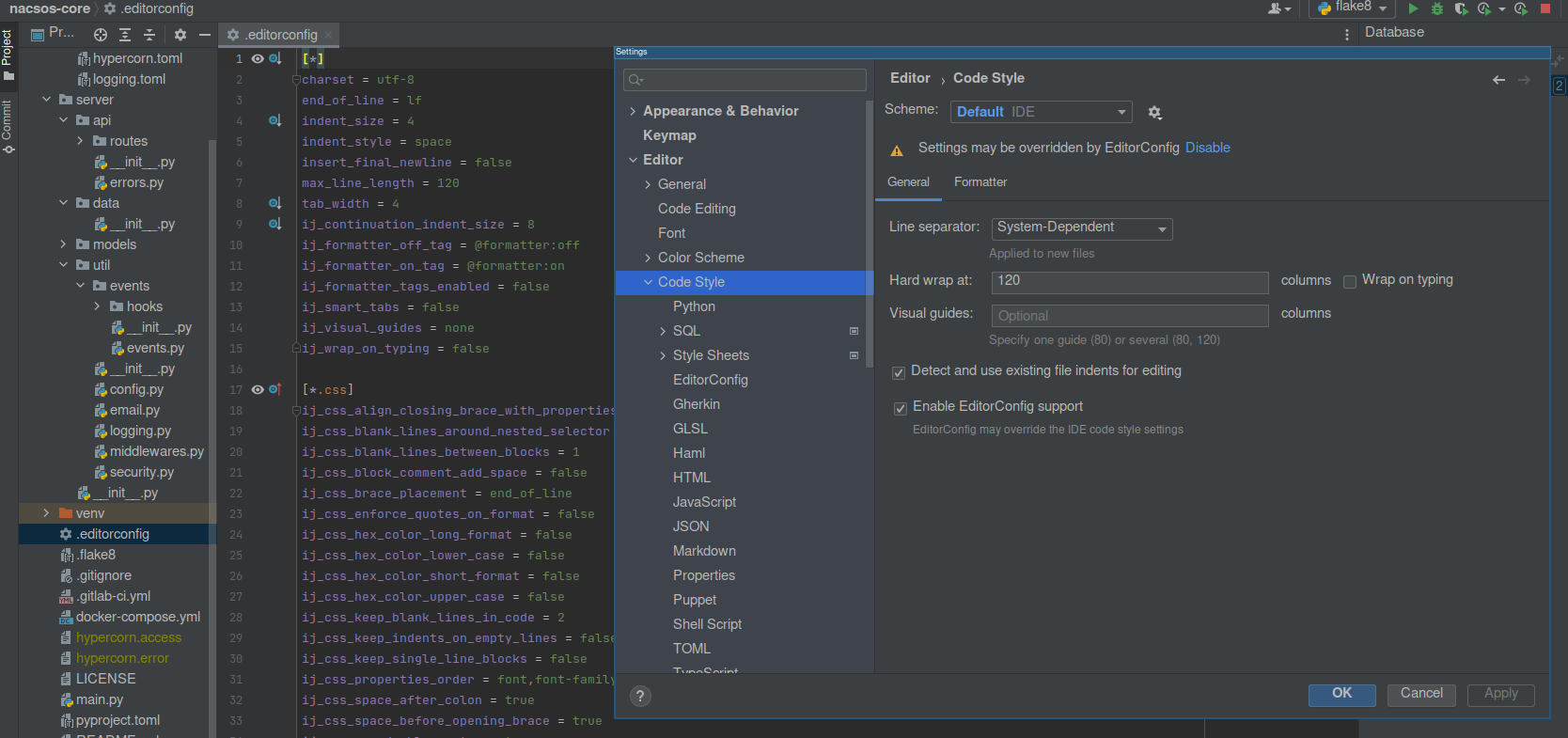
Task: Run with coverage using the shield icon
Action: coord(1460,8)
